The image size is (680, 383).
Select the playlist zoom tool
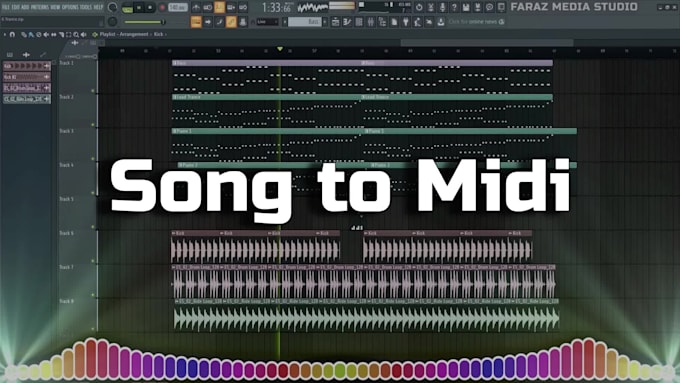[x=76, y=34]
